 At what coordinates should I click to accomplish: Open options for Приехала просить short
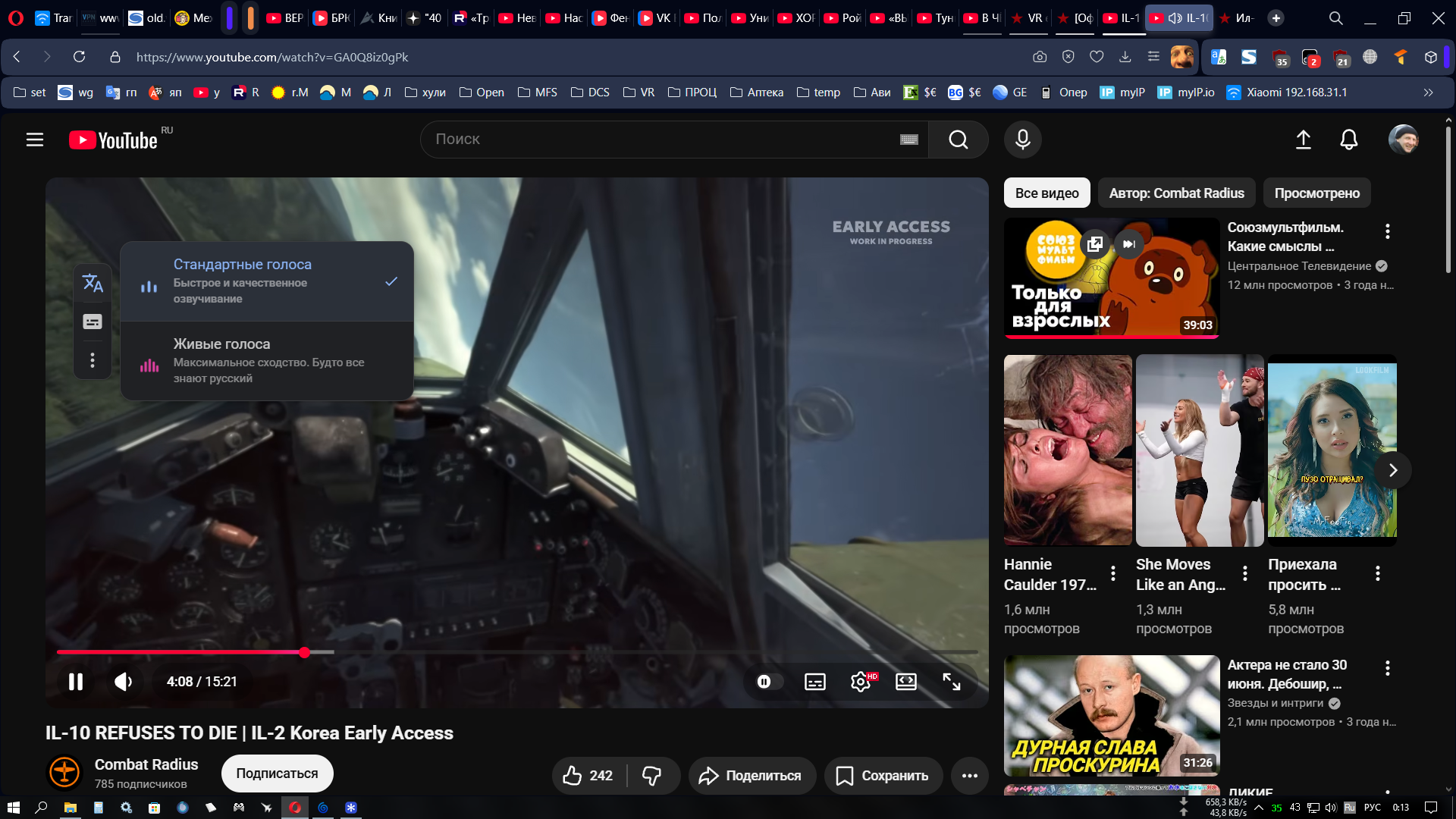tap(1377, 574)
